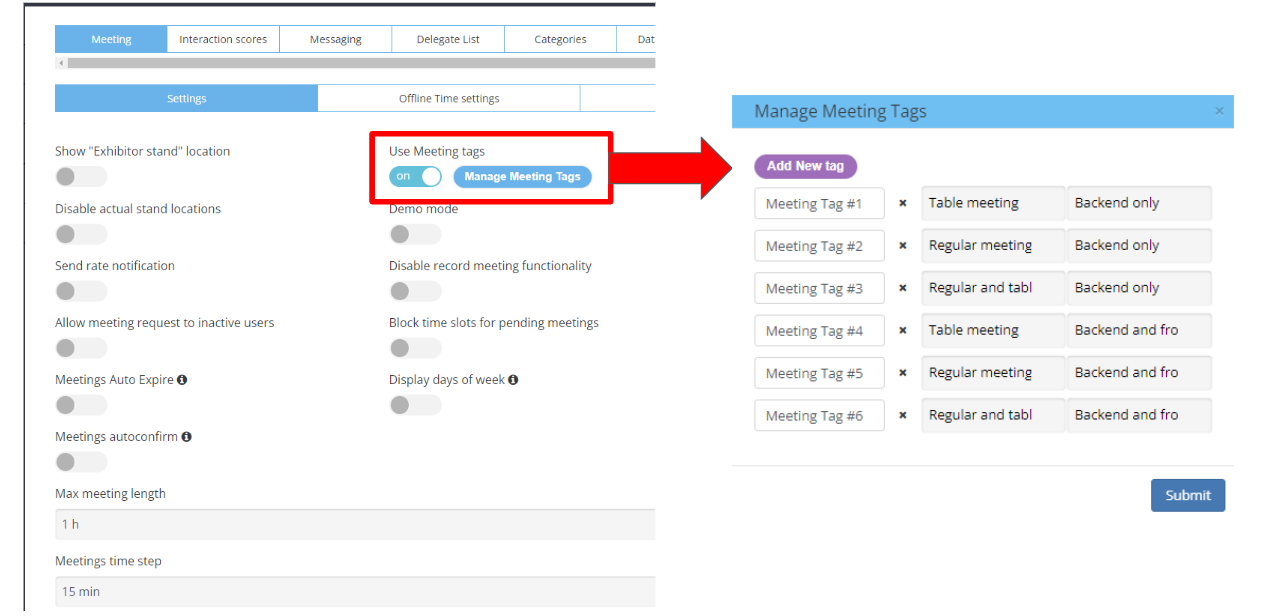Close the Manage Meeting Tags dialog
The height and width of the screenshot is (616, 1263).
pos(1219,111)
